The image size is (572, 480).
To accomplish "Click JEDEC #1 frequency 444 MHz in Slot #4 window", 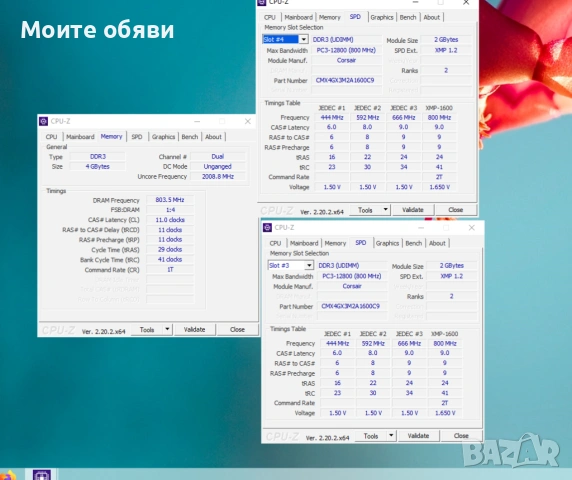I will point(332,117).
